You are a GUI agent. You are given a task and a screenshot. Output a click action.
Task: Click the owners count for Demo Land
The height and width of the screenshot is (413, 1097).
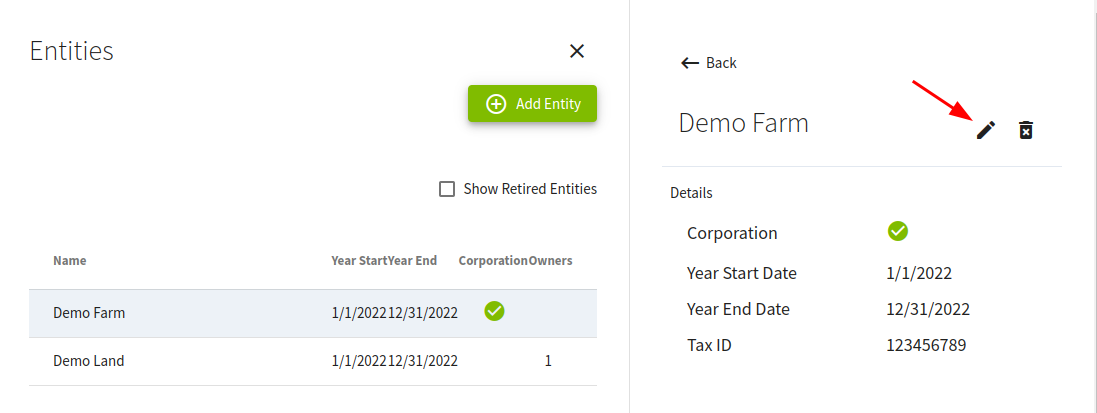(x=548, y=361)
